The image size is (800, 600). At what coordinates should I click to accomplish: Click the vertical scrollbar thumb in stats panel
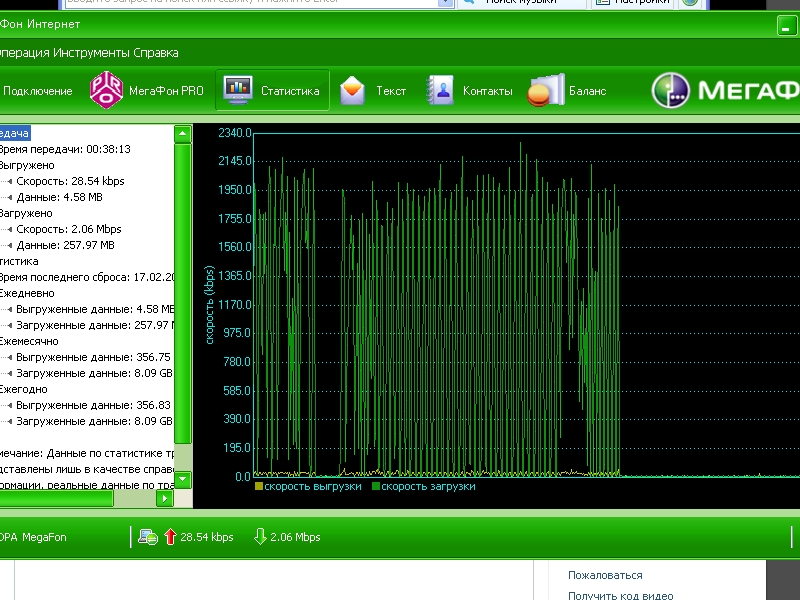click(x=183, y=293)
